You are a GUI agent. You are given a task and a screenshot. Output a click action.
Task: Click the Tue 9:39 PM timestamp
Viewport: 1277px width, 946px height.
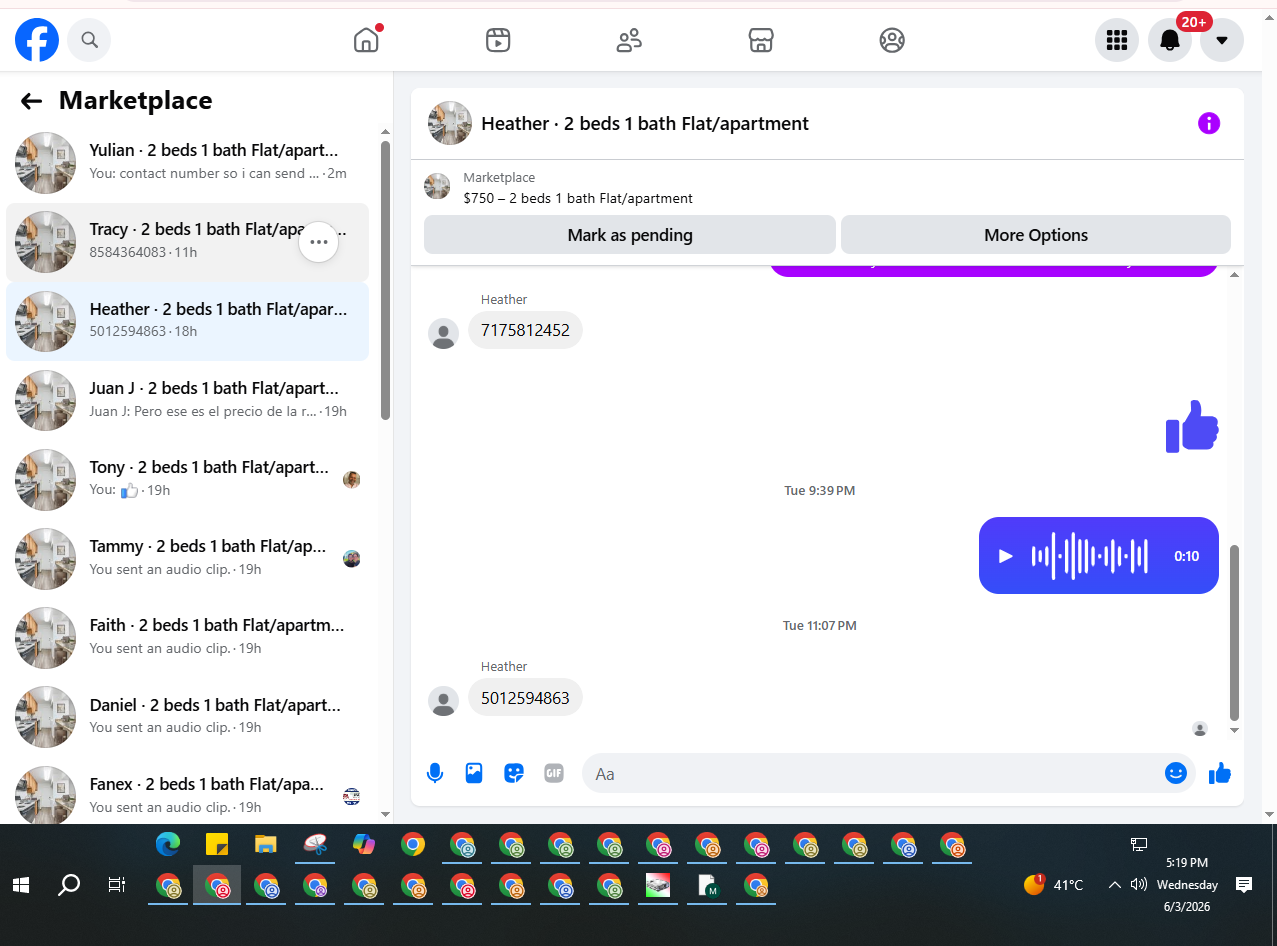tap(819, 491)
